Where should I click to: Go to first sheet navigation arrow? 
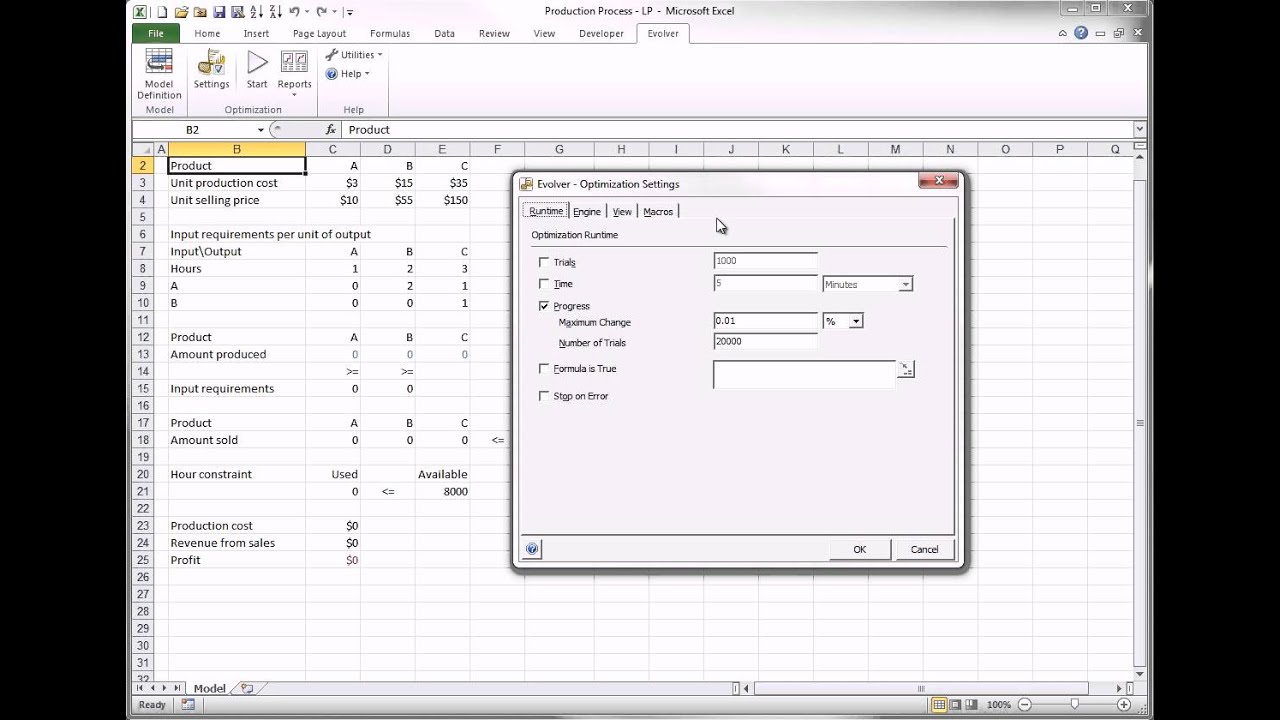(x=140, y=688)
